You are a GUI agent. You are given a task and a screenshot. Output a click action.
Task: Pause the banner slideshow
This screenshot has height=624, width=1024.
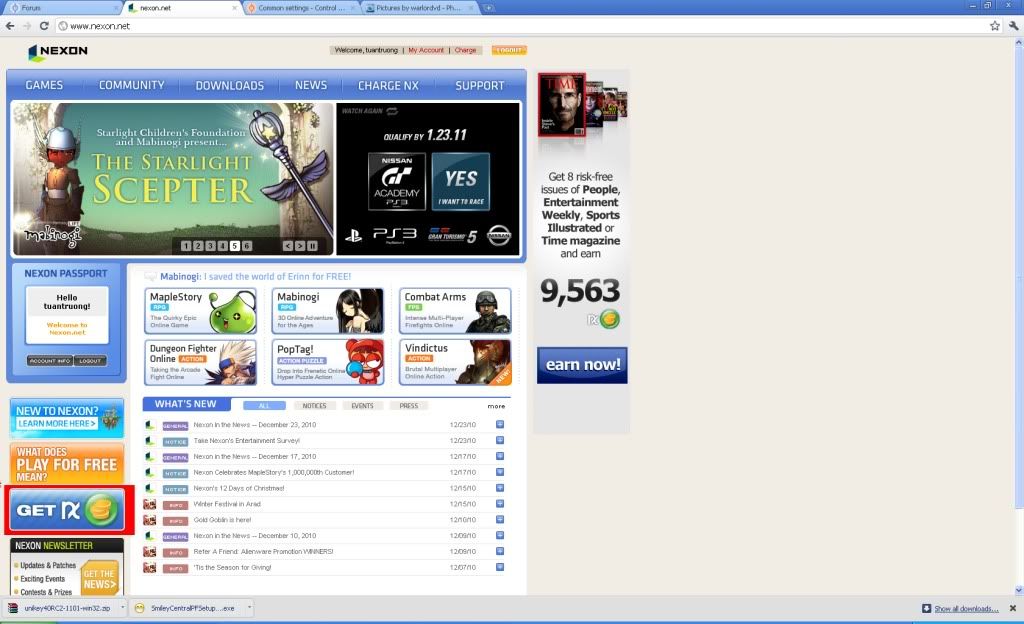point(312,246)
